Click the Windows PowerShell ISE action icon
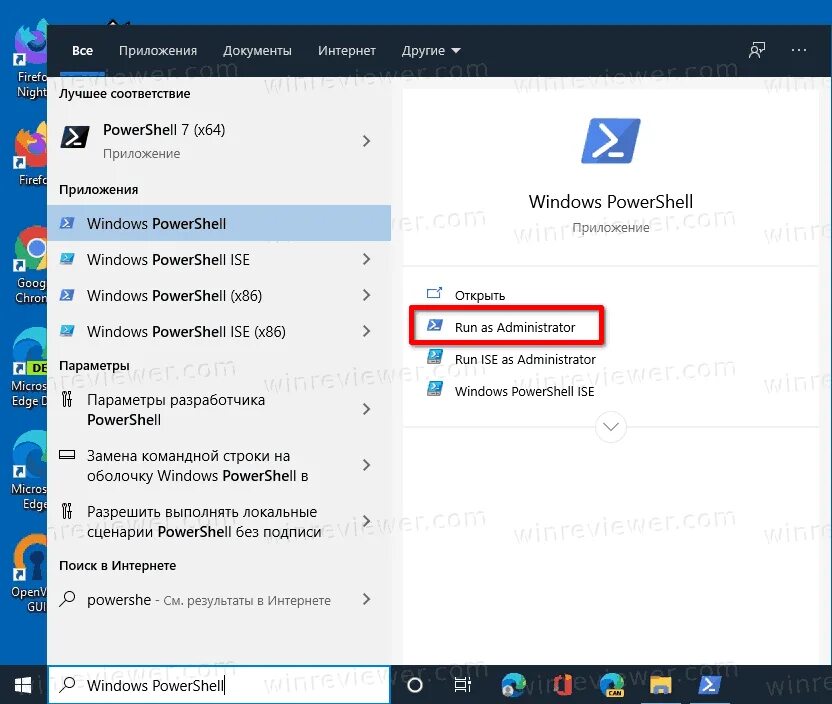 pos(435,389)
